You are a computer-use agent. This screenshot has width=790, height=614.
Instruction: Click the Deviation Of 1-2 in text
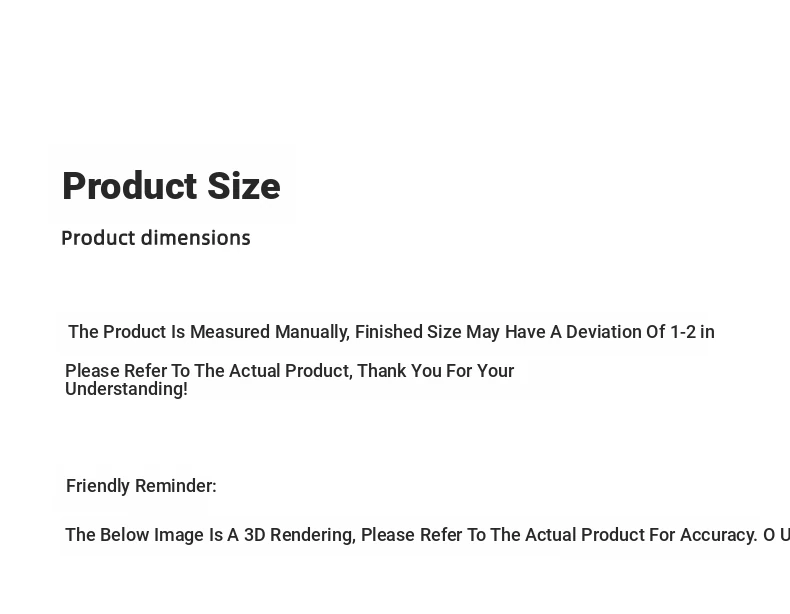[640, 332]
